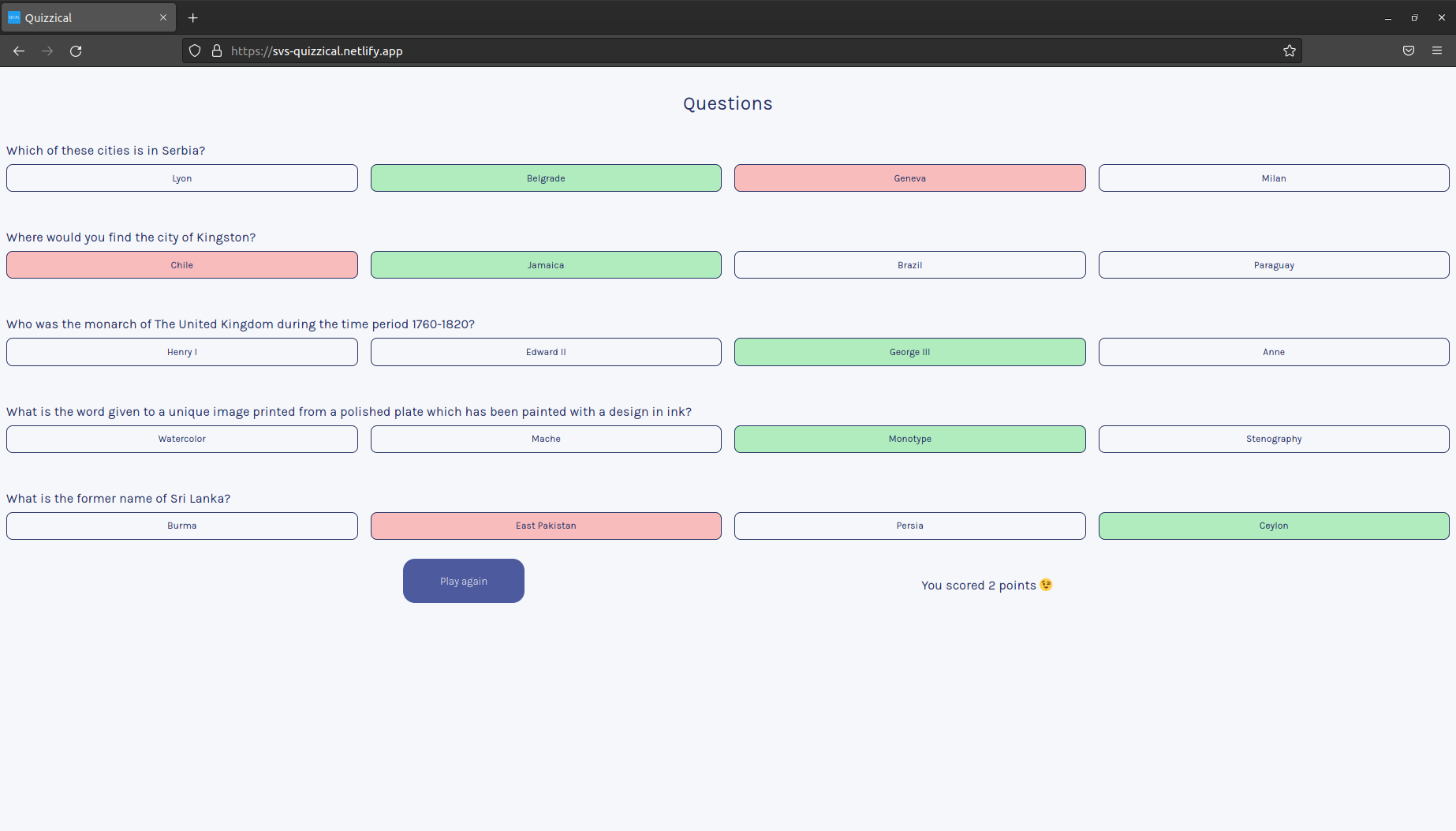Choose East Pakistan as an answer
This screenshot has width=1456, height=831.
pyautogui.click(x=546, y=526)
